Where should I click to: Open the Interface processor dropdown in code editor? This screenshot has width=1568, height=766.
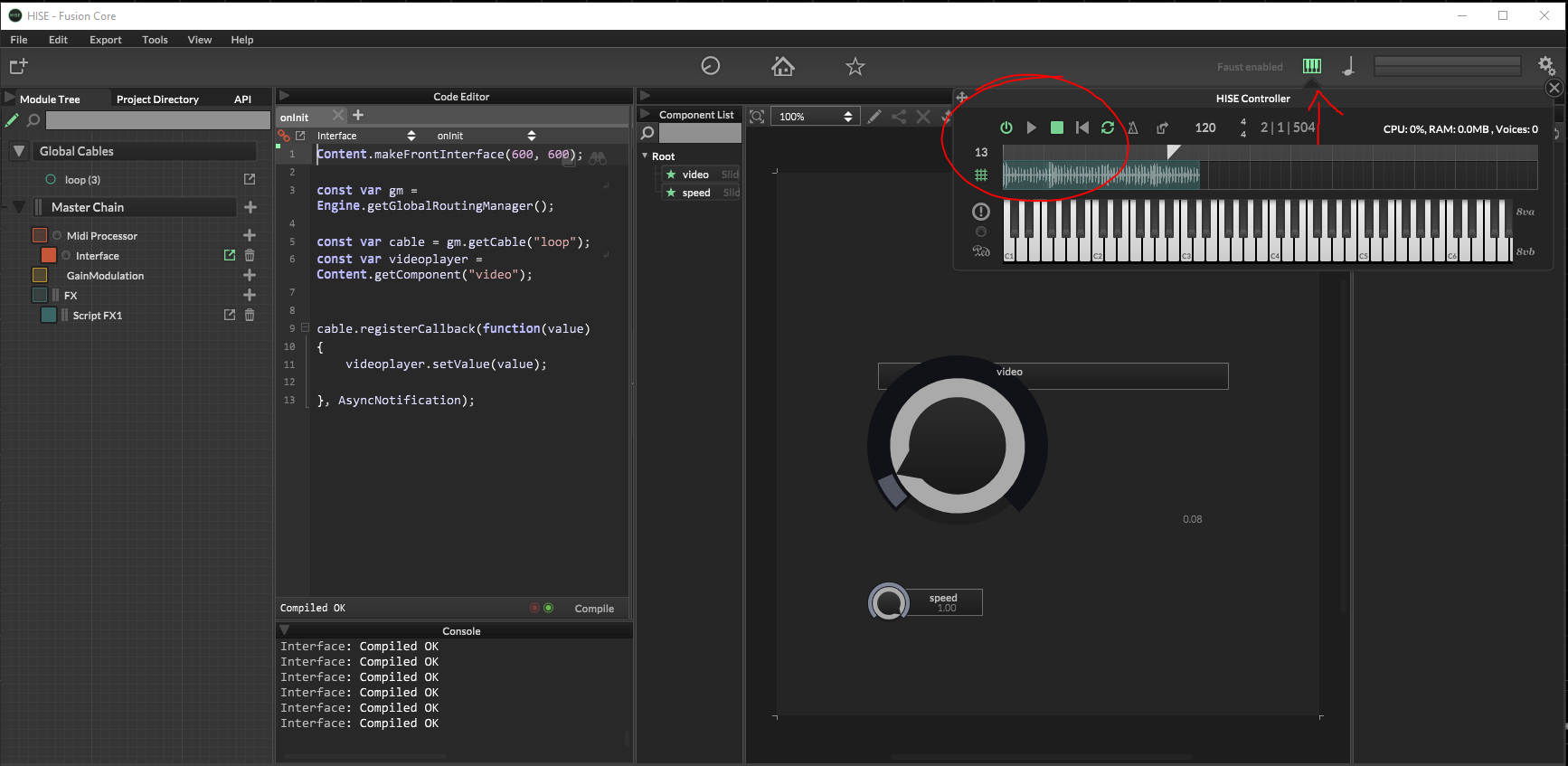366,136
